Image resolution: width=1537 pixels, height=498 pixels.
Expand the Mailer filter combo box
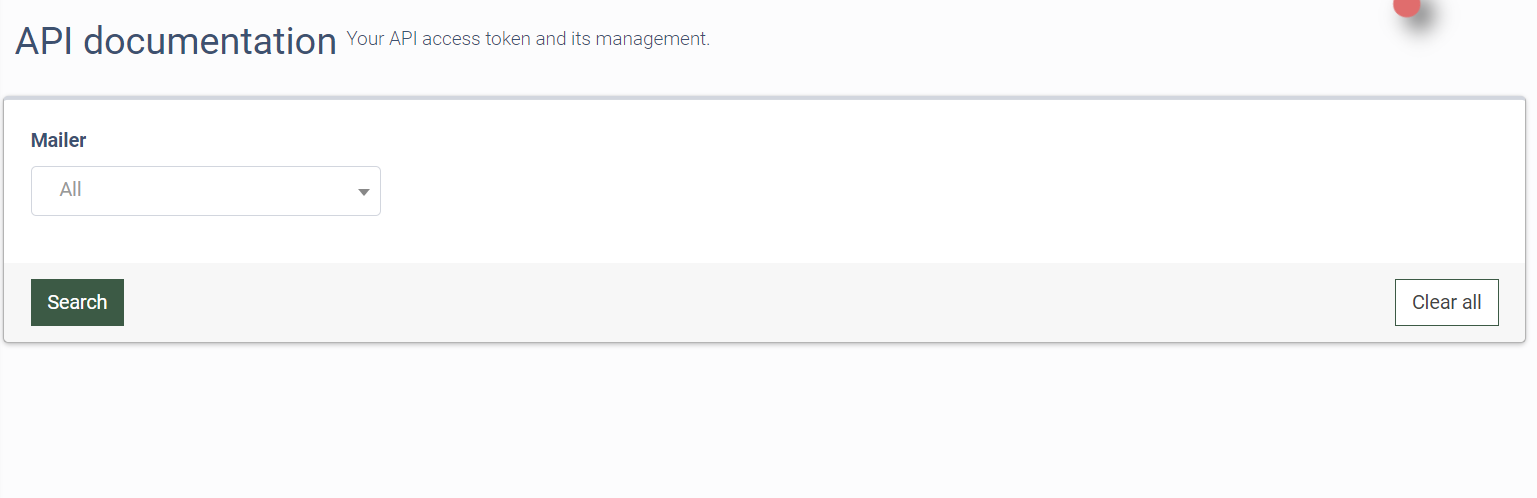(206, 191)
